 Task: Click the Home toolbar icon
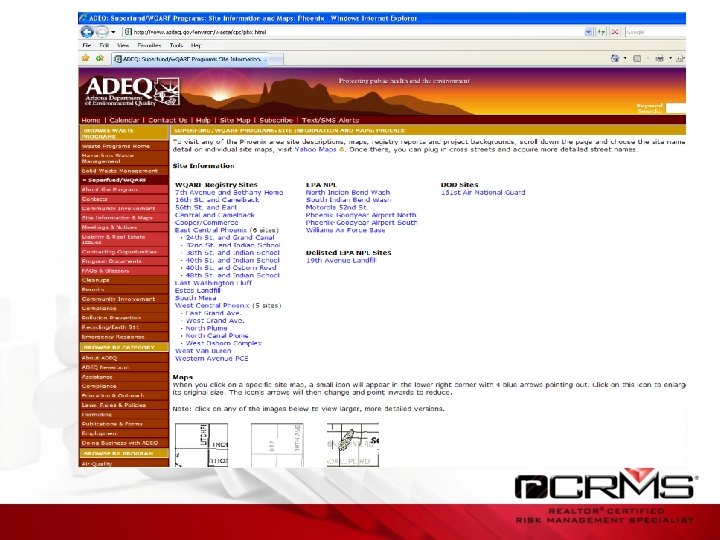[615, 58]
